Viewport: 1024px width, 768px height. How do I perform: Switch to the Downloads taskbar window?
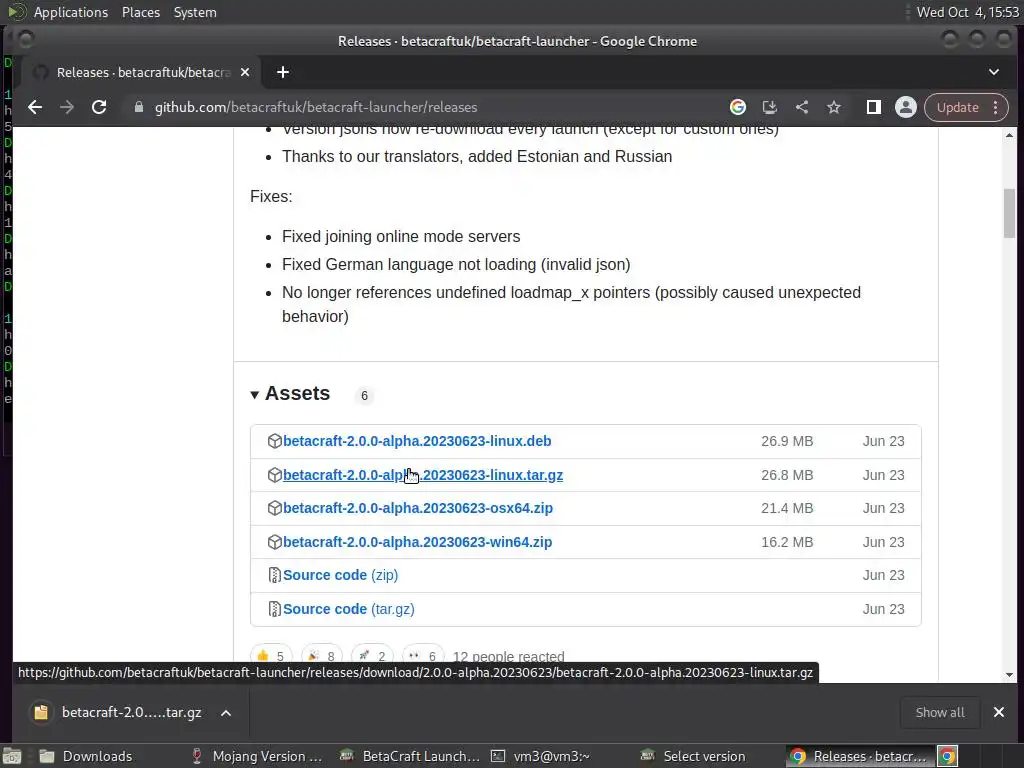click(x=85, y=756)
